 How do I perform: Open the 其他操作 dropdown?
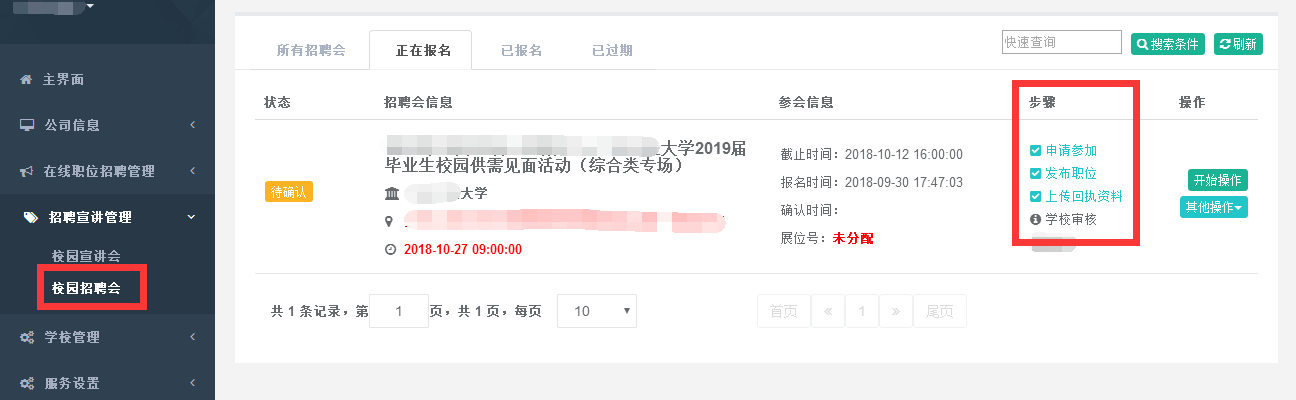(1214, 207)
